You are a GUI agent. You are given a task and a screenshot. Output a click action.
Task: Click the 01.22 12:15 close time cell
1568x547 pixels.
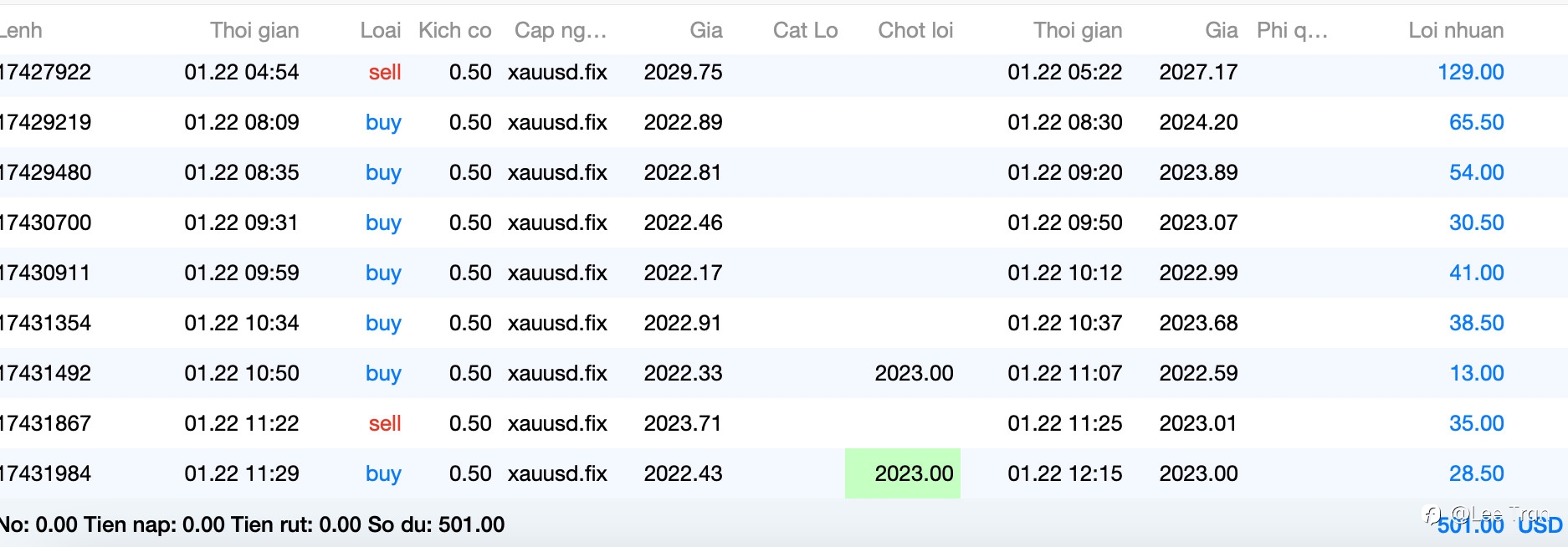[x=1064, y=473]
